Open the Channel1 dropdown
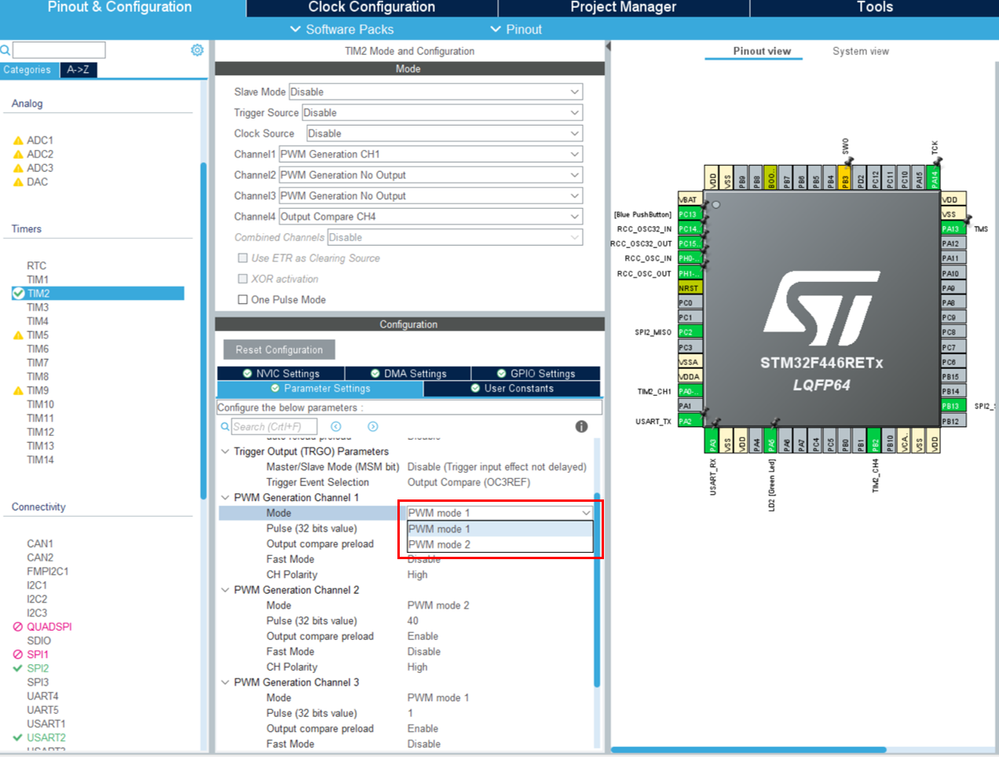 (x=431, y=154)
